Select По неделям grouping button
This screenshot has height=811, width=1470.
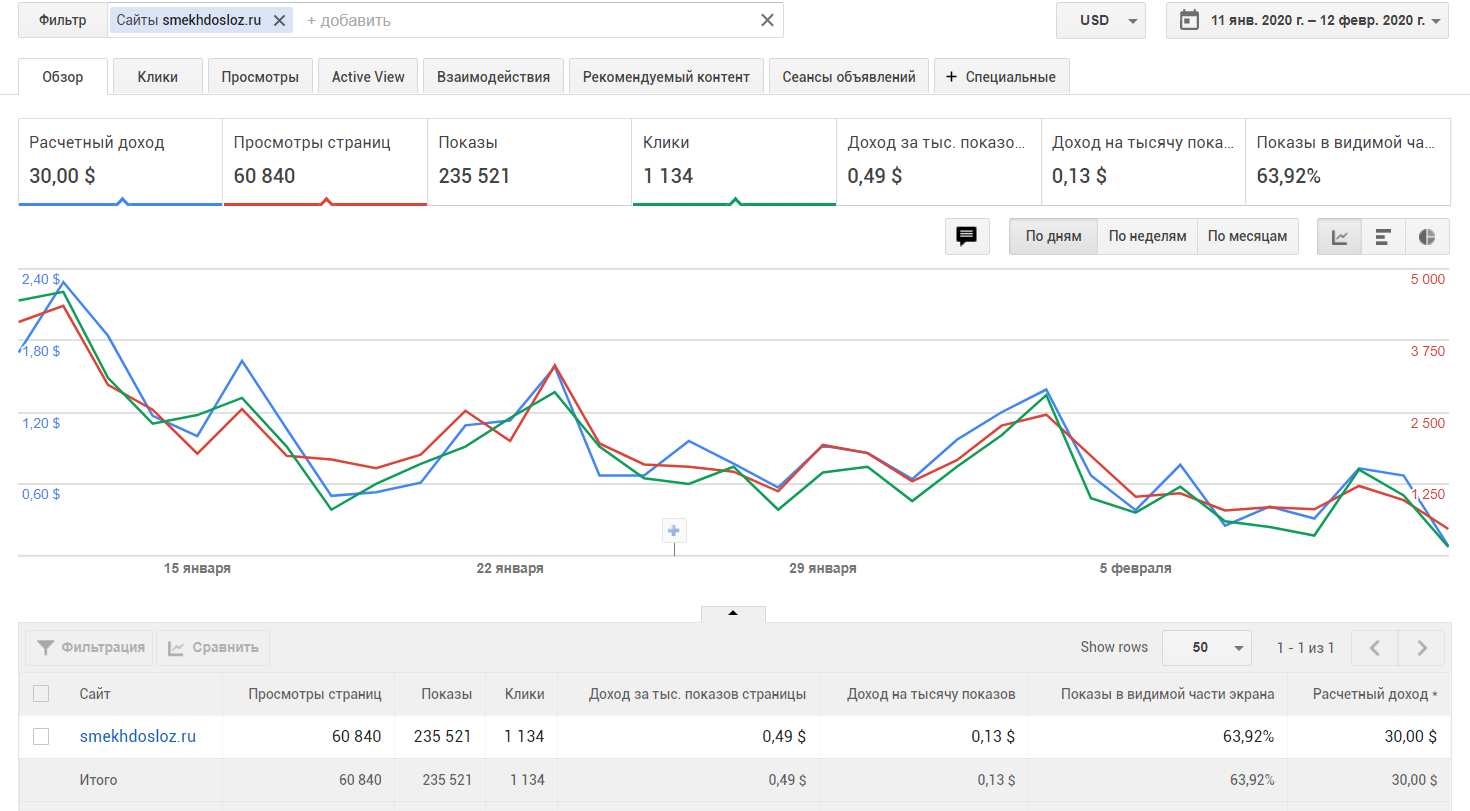tap(1147, 237)
